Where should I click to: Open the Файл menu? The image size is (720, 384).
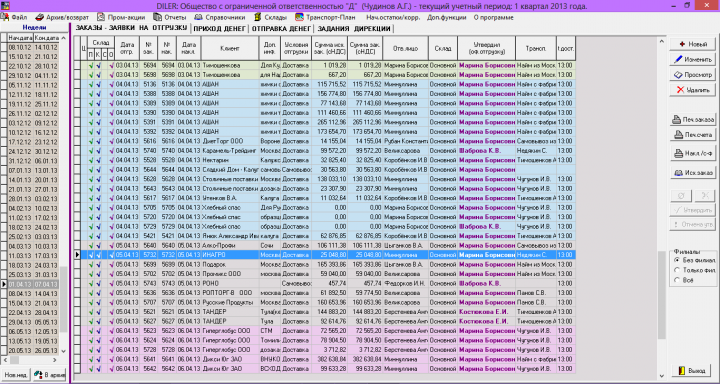click(15, 17)
